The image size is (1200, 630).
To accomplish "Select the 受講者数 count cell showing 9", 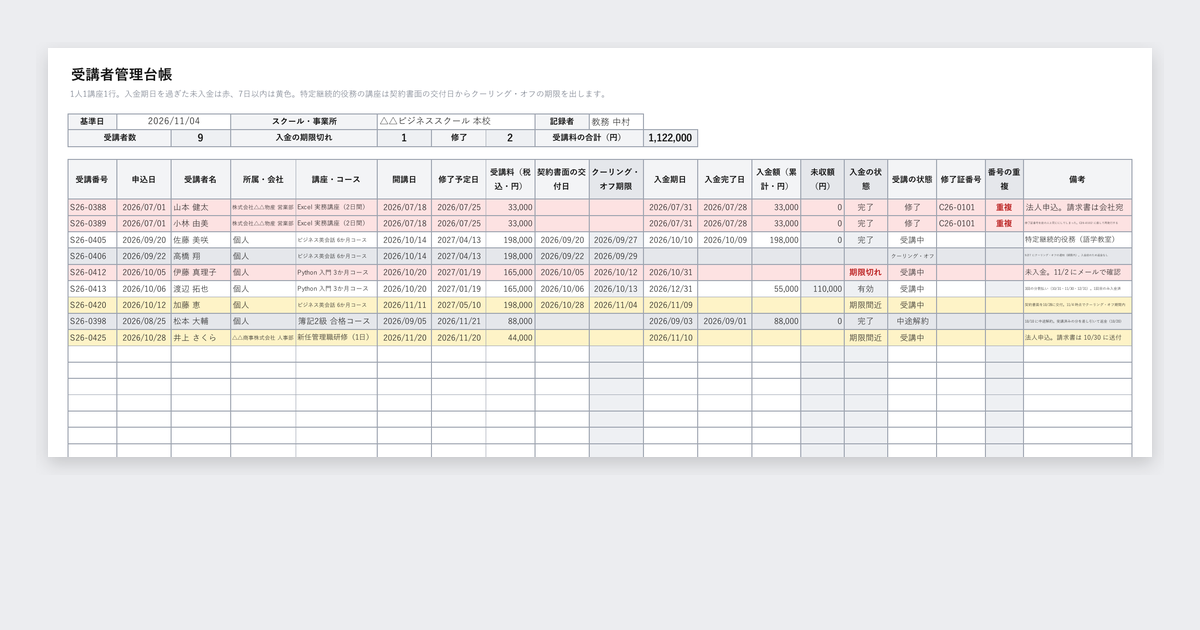I will [x=201, y=139].
